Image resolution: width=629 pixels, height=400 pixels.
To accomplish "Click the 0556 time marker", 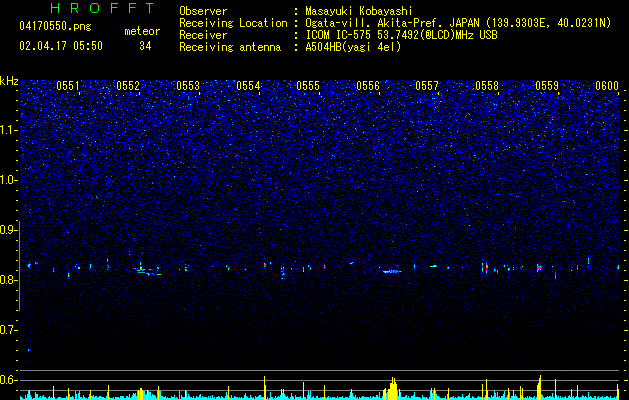I will point(368,86).
